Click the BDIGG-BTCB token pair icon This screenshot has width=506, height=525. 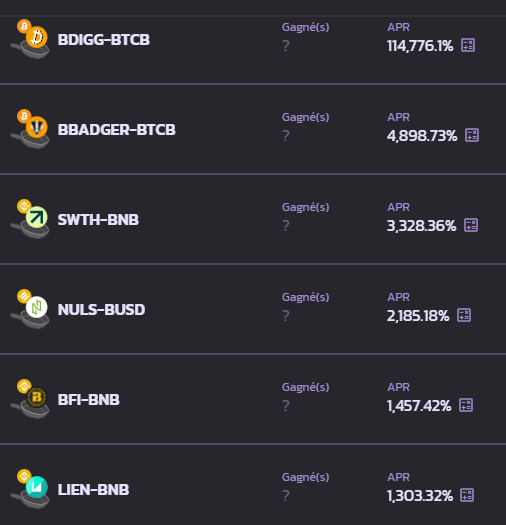(x=30, y=39)
